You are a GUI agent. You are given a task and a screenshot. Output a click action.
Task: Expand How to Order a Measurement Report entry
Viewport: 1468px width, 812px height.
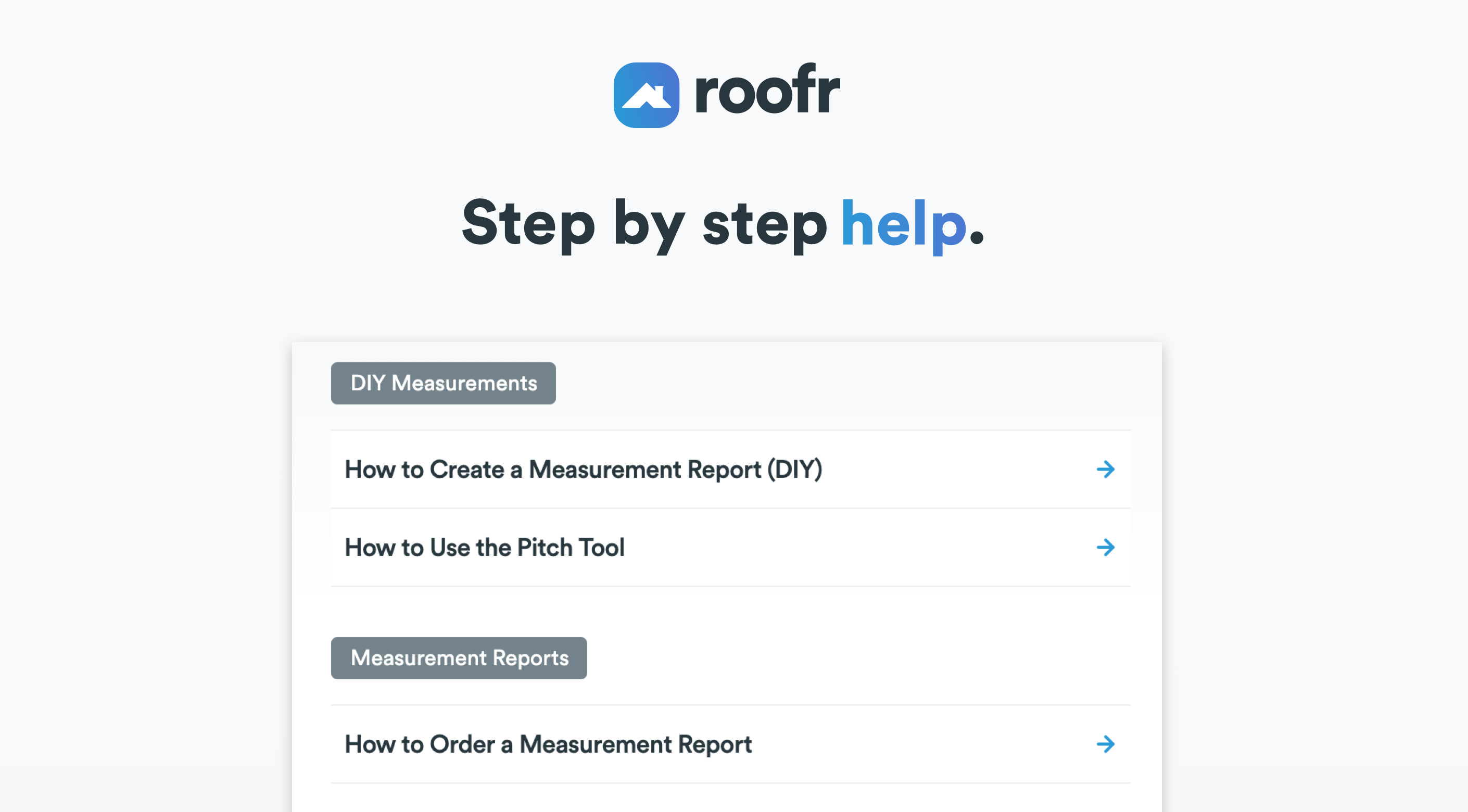coord(548,744)
